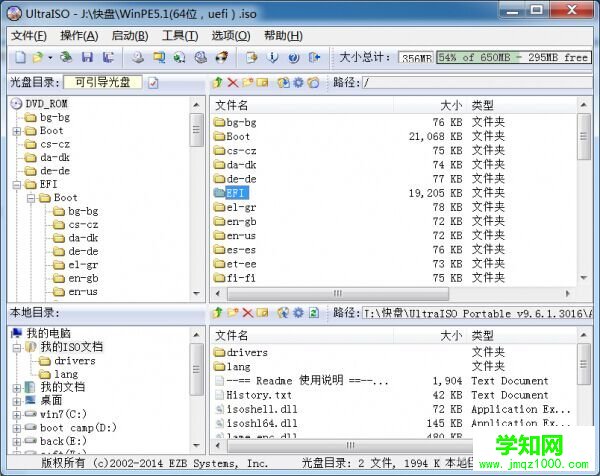Click the Open file folder icon in main toolbar
This screenshot has height=476, width=600.
click(x=38, y=58)
